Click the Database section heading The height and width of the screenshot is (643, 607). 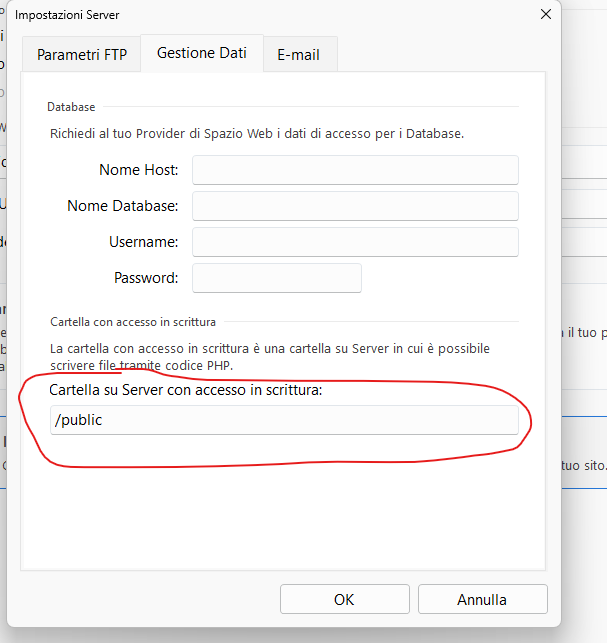click(x=72, y=107)
